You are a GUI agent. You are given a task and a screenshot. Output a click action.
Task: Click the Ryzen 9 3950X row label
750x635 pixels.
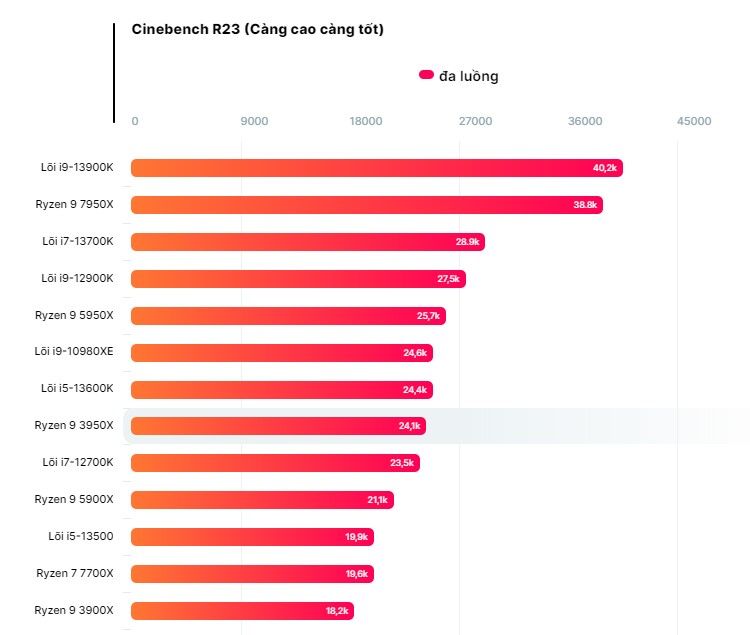74,426
